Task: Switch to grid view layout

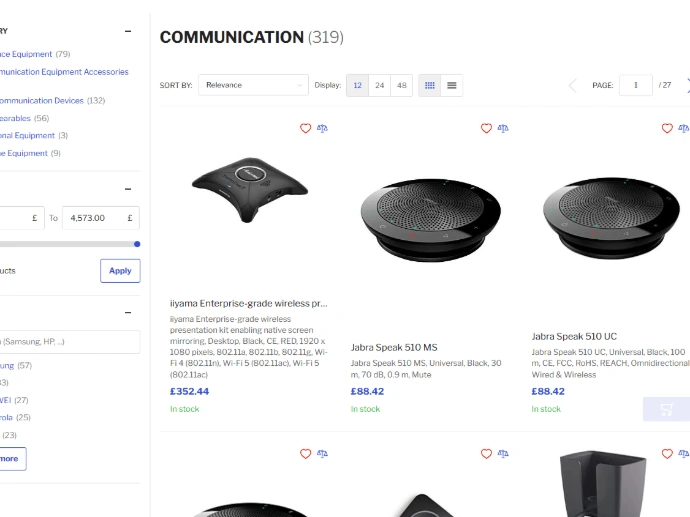Action: point(430,85)
